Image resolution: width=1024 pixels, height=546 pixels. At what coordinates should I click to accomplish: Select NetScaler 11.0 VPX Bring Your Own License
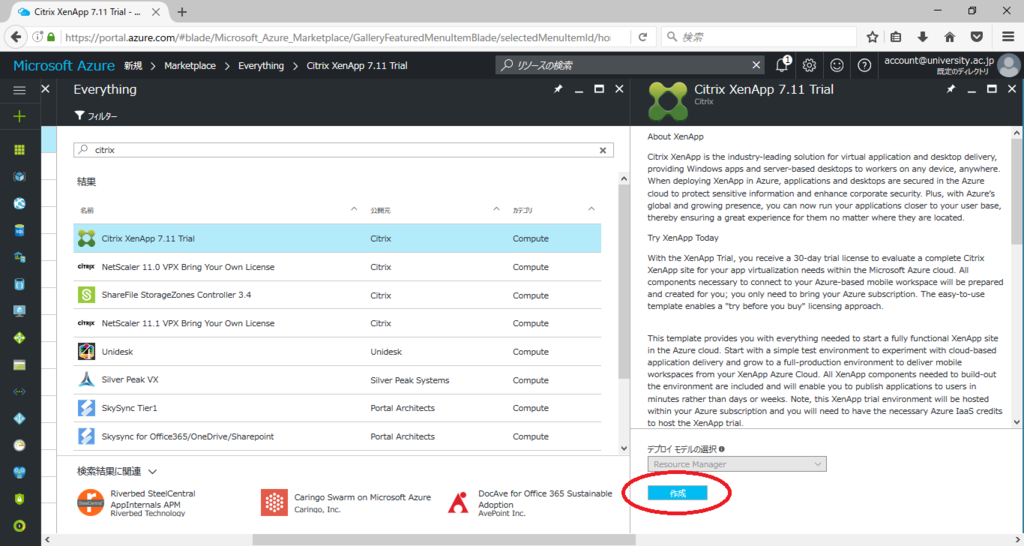(337, 267)
